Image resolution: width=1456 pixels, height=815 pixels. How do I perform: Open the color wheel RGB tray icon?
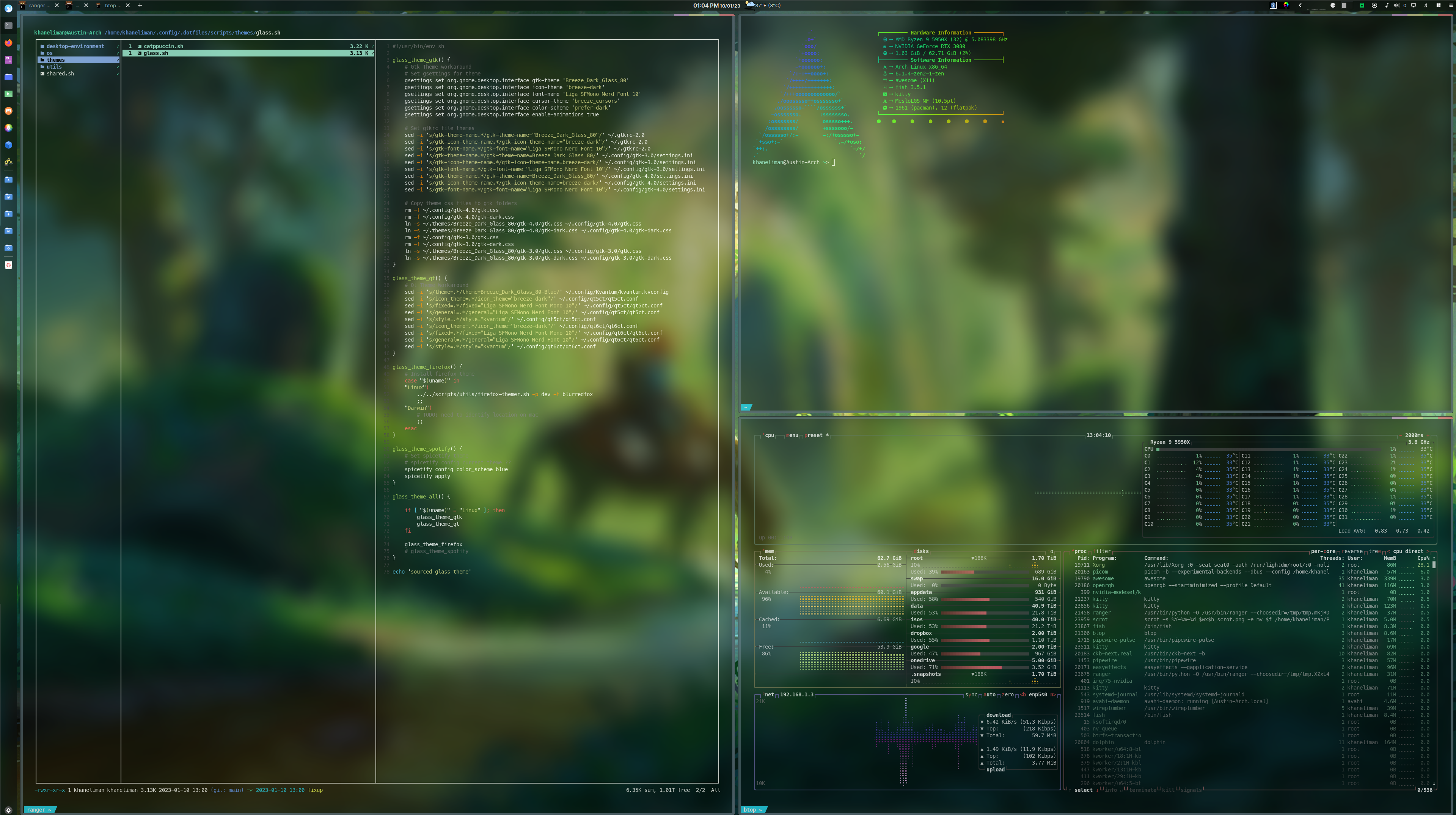(x=1286, y=5)
